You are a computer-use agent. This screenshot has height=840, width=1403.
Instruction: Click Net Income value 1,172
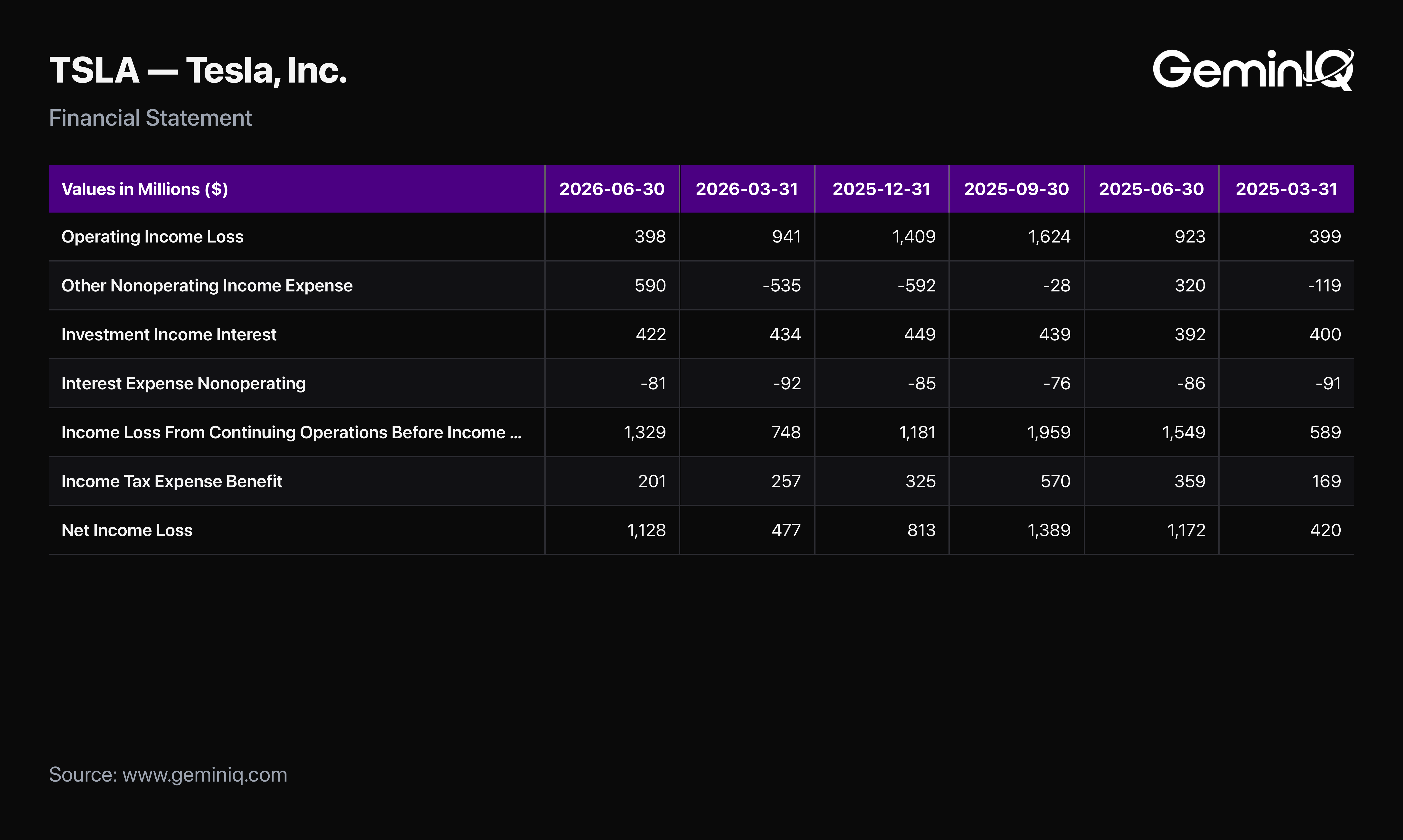click(x=1186, y=530)
